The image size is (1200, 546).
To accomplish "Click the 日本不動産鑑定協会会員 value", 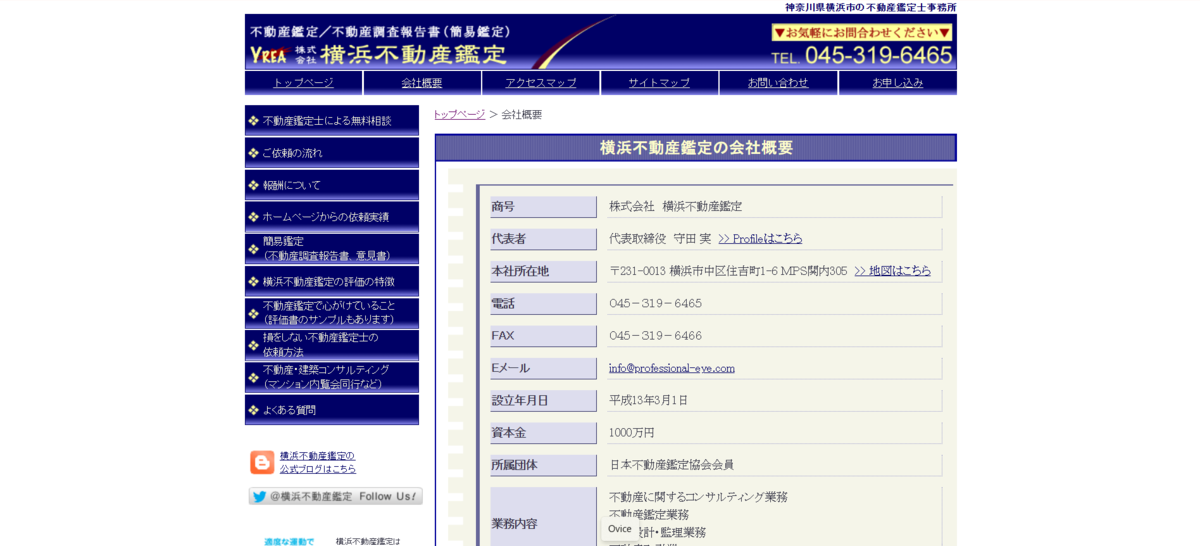I will [672, 465].
